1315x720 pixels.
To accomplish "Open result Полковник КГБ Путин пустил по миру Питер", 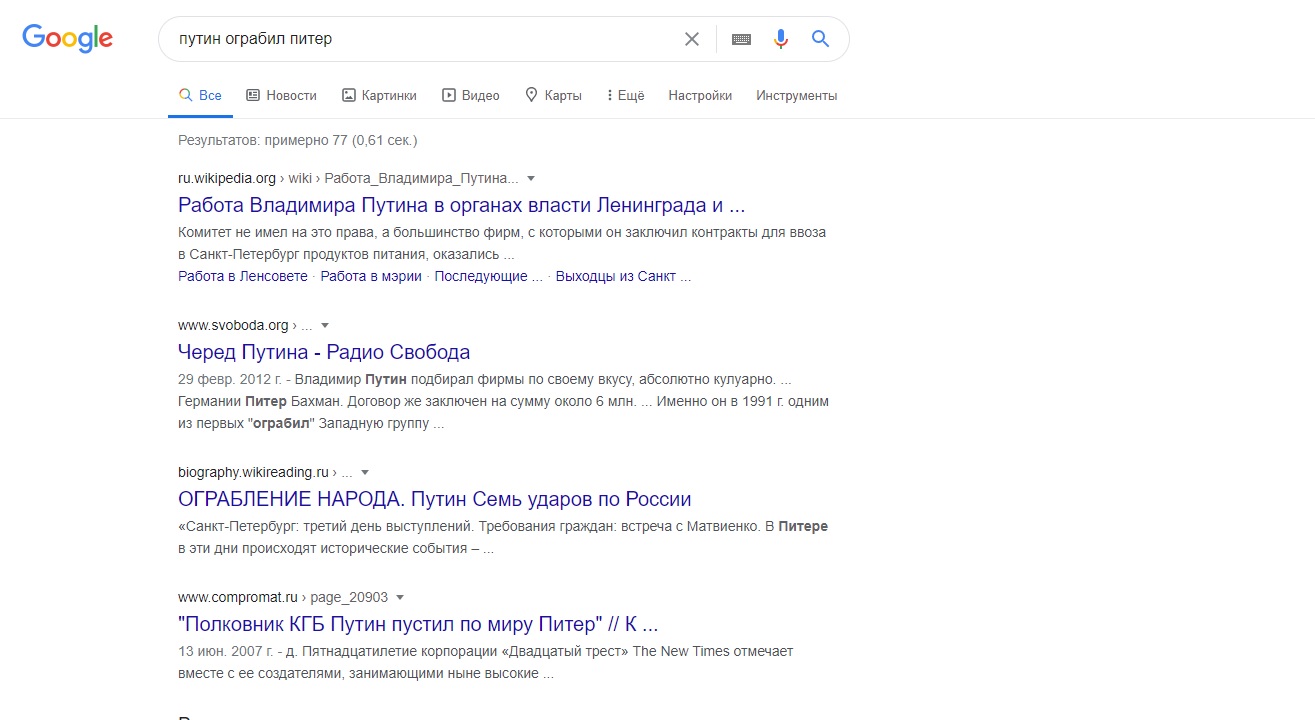I will (418, 624).
